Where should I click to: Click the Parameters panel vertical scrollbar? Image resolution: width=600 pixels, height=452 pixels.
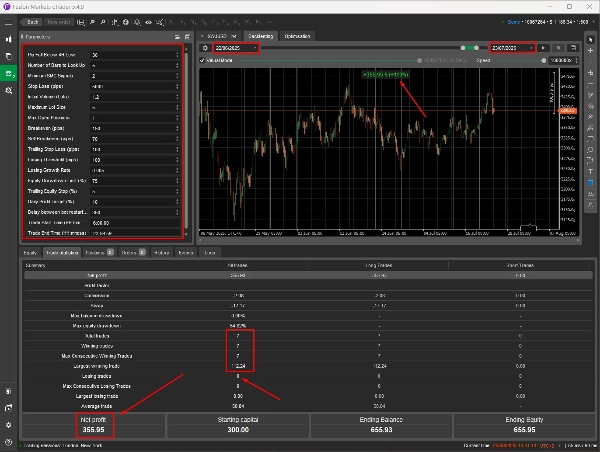186,142
